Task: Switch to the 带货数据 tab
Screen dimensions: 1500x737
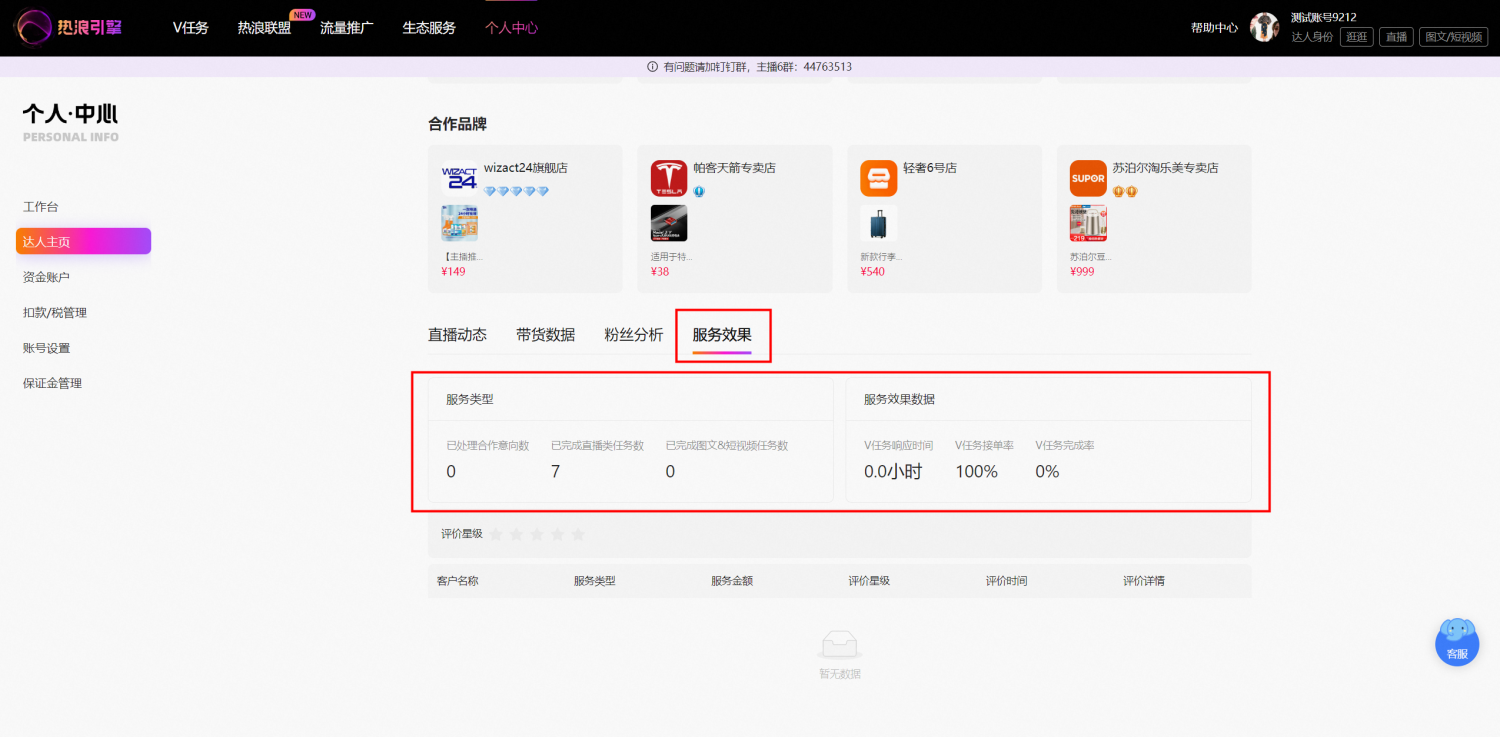Action: tap(545, 335)
